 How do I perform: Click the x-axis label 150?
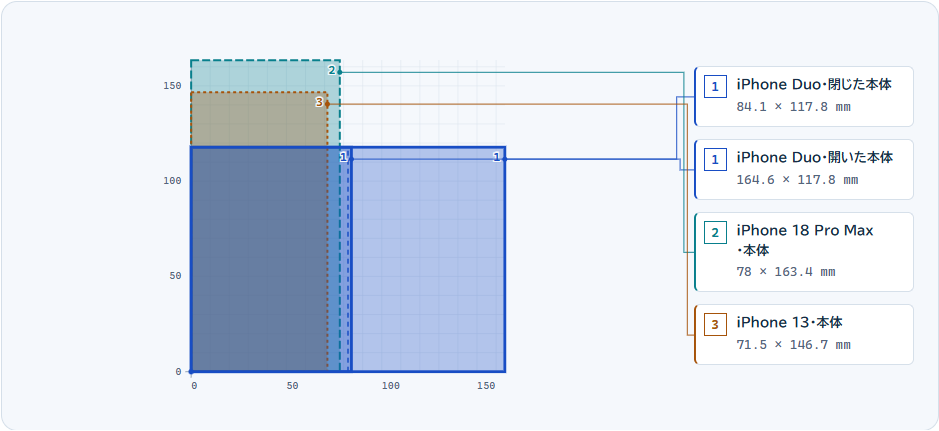pyautogui.click(x=486, y=386)
